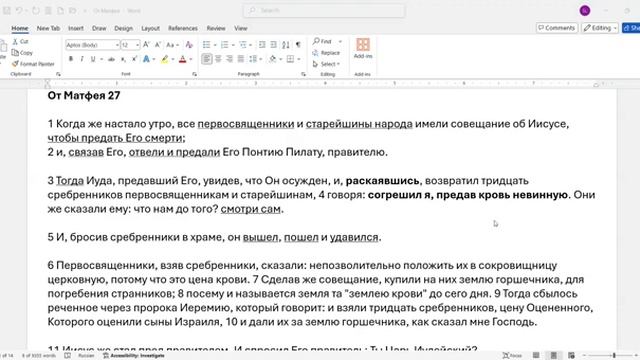Viewport: 640px width, 360px height.
Task: Start a numbered list
Action: pyautogui.click(x=224, y=44)
